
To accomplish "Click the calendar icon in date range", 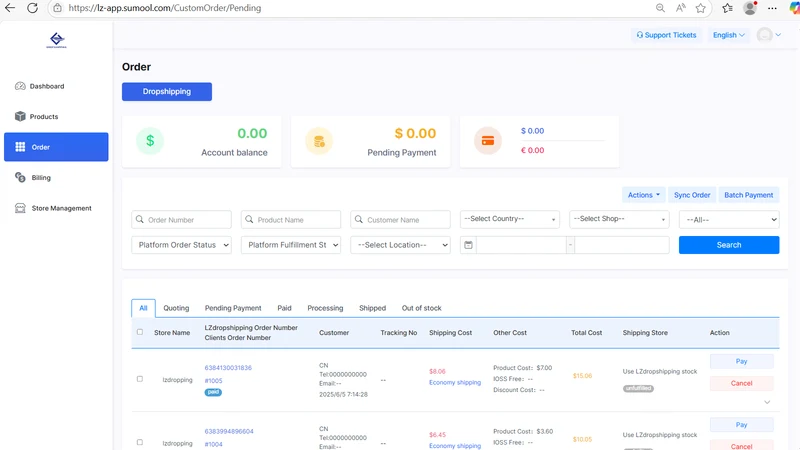I will click(x=468, y=245).
